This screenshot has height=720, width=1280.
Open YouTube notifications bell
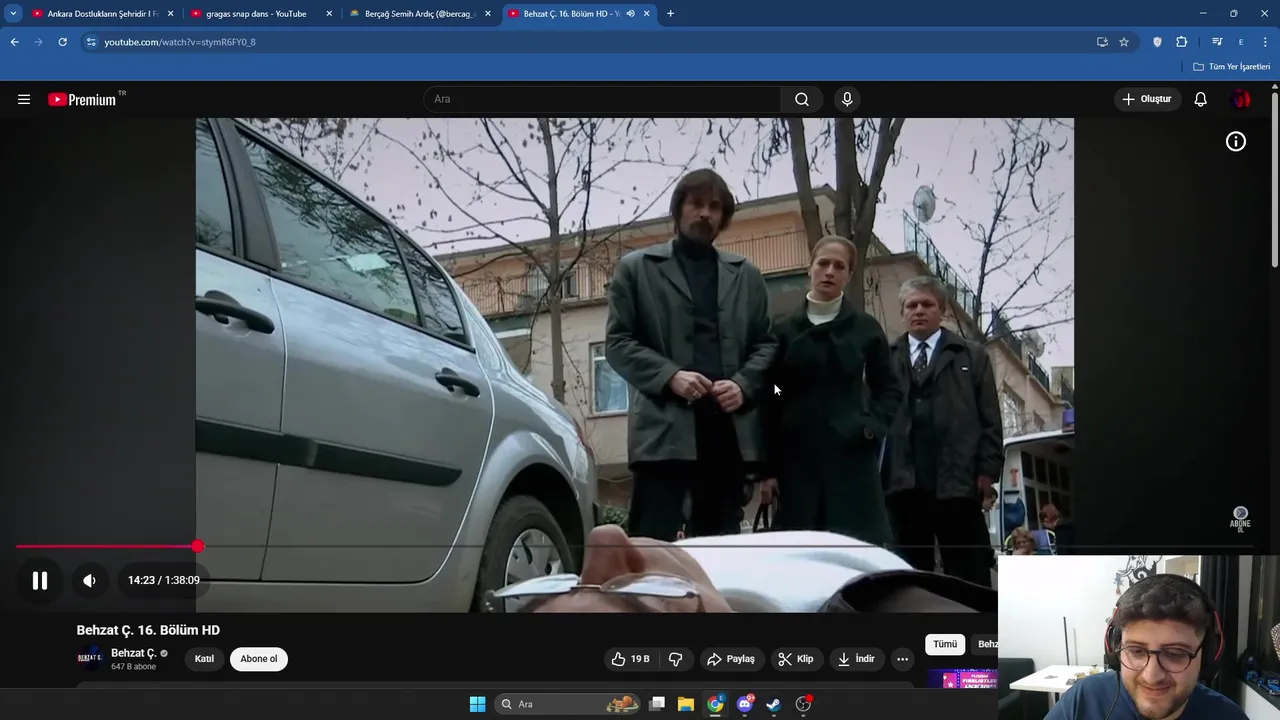[x=1200, y=99]
